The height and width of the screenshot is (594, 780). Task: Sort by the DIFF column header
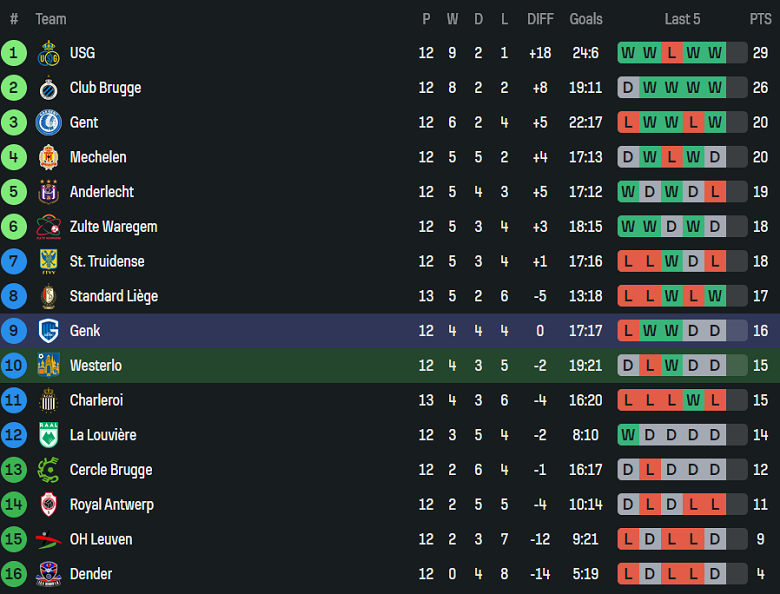[x=540, y=19]
